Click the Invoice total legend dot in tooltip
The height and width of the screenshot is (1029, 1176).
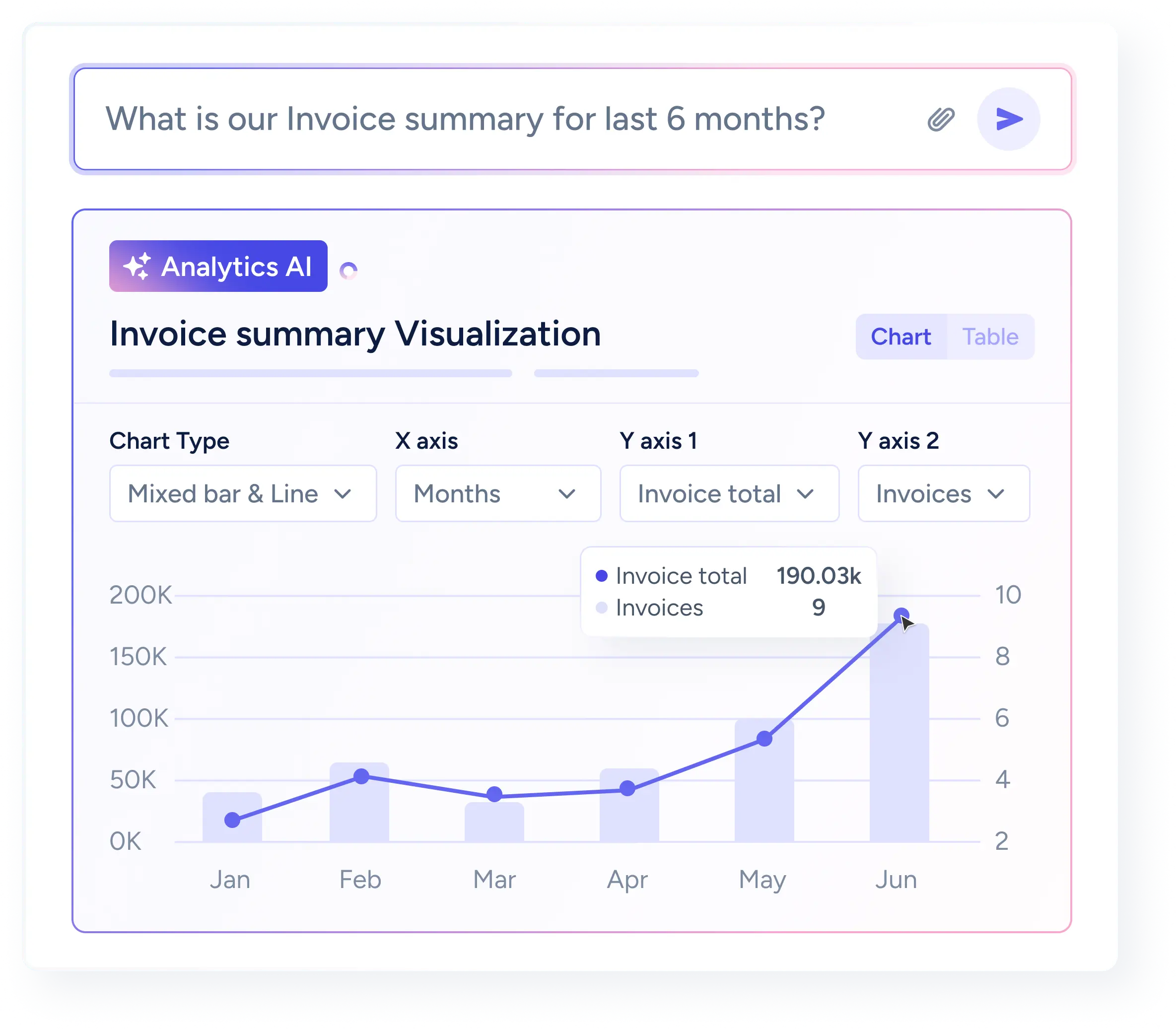(602, 576)
